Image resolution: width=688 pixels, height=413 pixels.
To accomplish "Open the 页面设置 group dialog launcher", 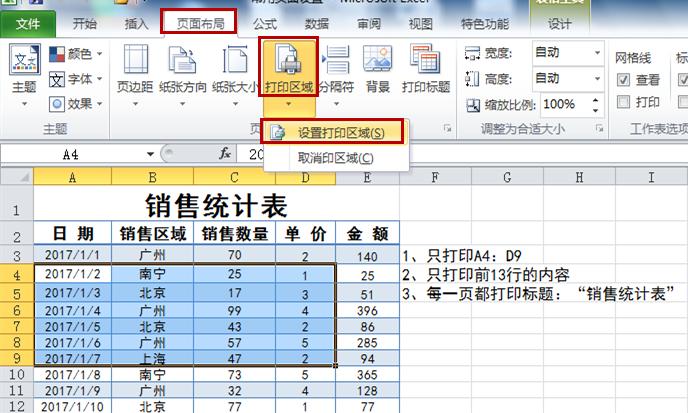I will (447, 128).
